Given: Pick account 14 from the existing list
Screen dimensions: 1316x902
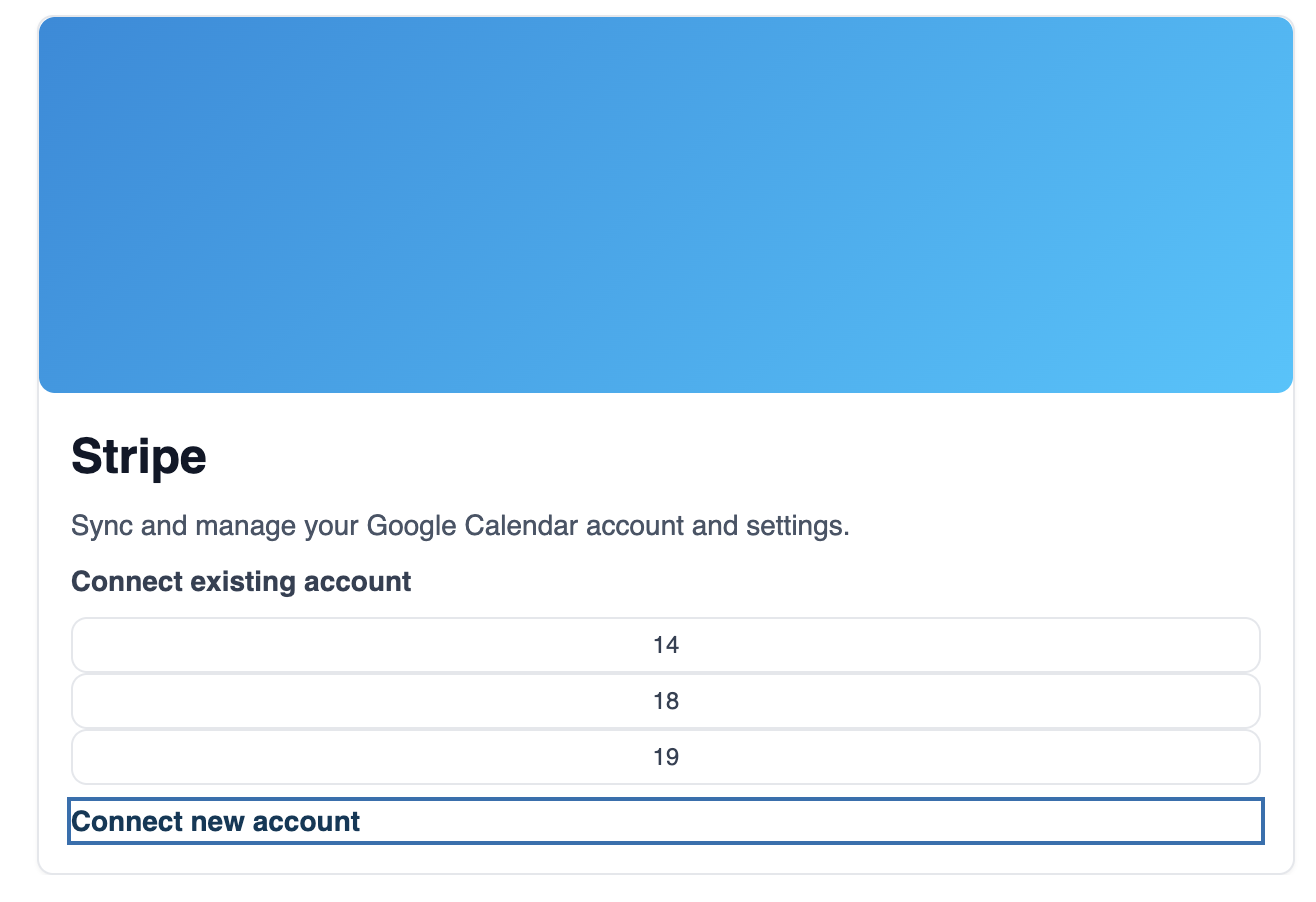Looking at the screenshot, I should coord(665,645).
